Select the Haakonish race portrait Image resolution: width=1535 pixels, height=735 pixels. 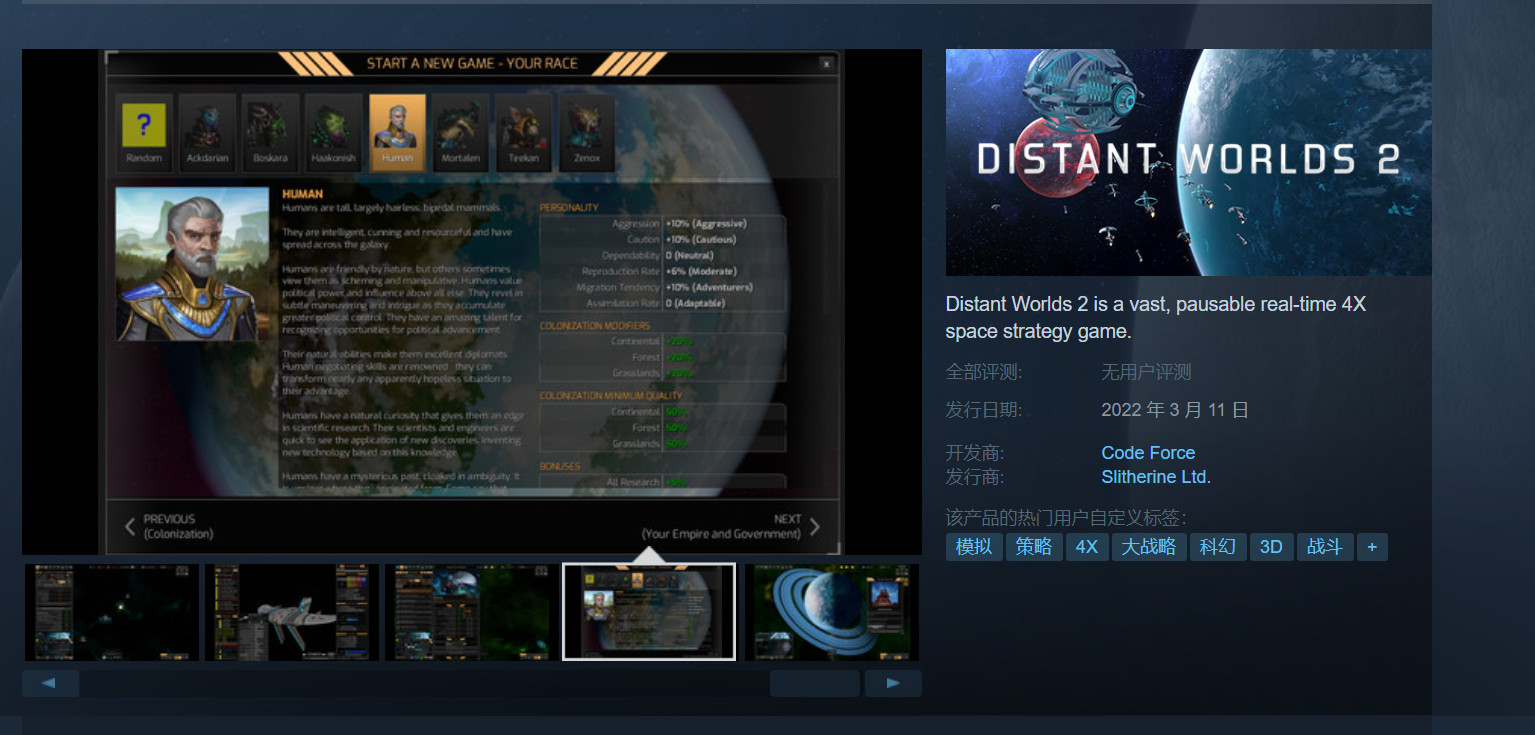pos(333,126)
